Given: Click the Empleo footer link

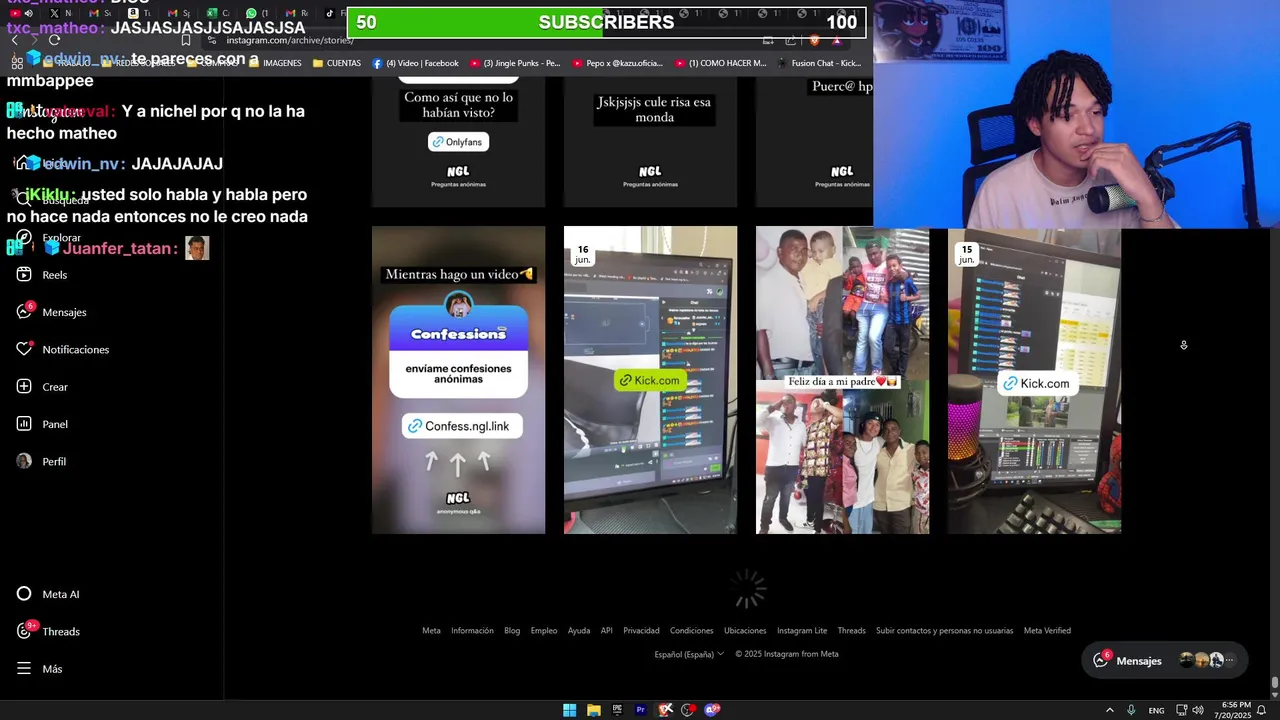Looking at the screenshot, I should 544,631.
